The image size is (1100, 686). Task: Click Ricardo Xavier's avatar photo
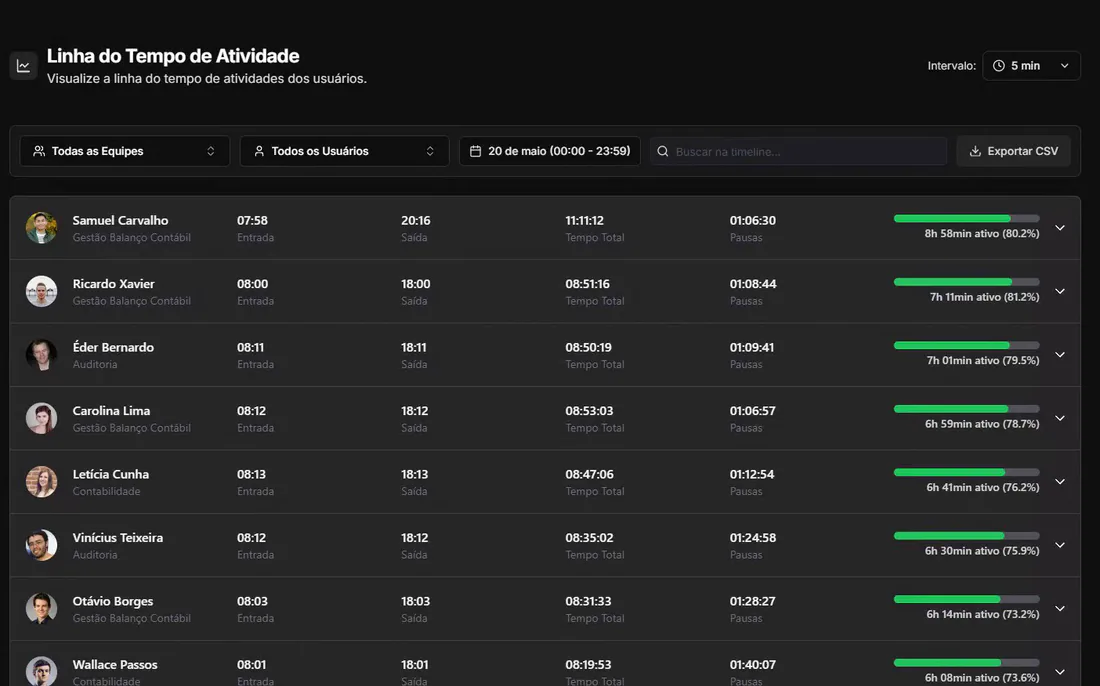(41, 291)
